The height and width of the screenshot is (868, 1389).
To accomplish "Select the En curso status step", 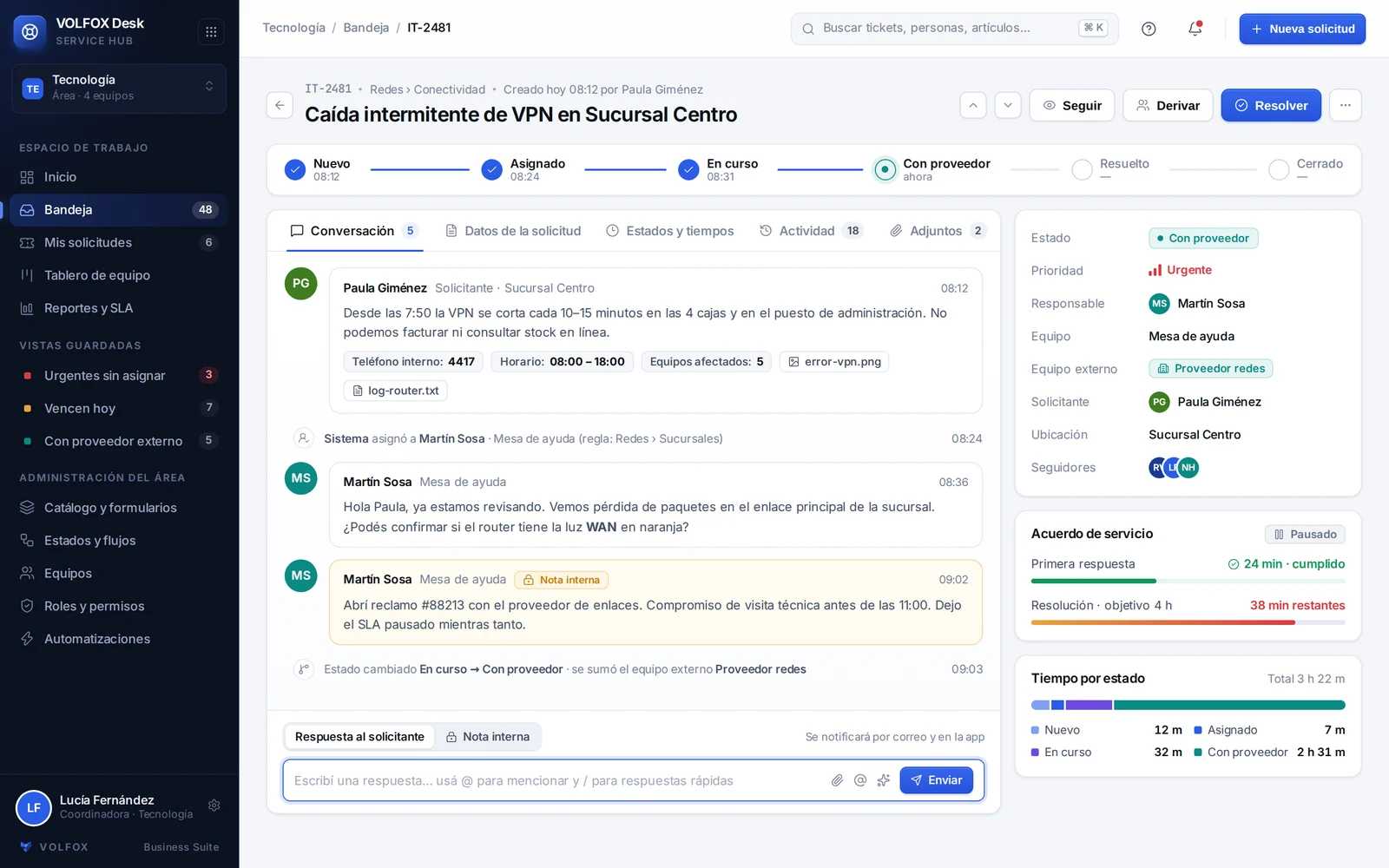I will [718, 169].
